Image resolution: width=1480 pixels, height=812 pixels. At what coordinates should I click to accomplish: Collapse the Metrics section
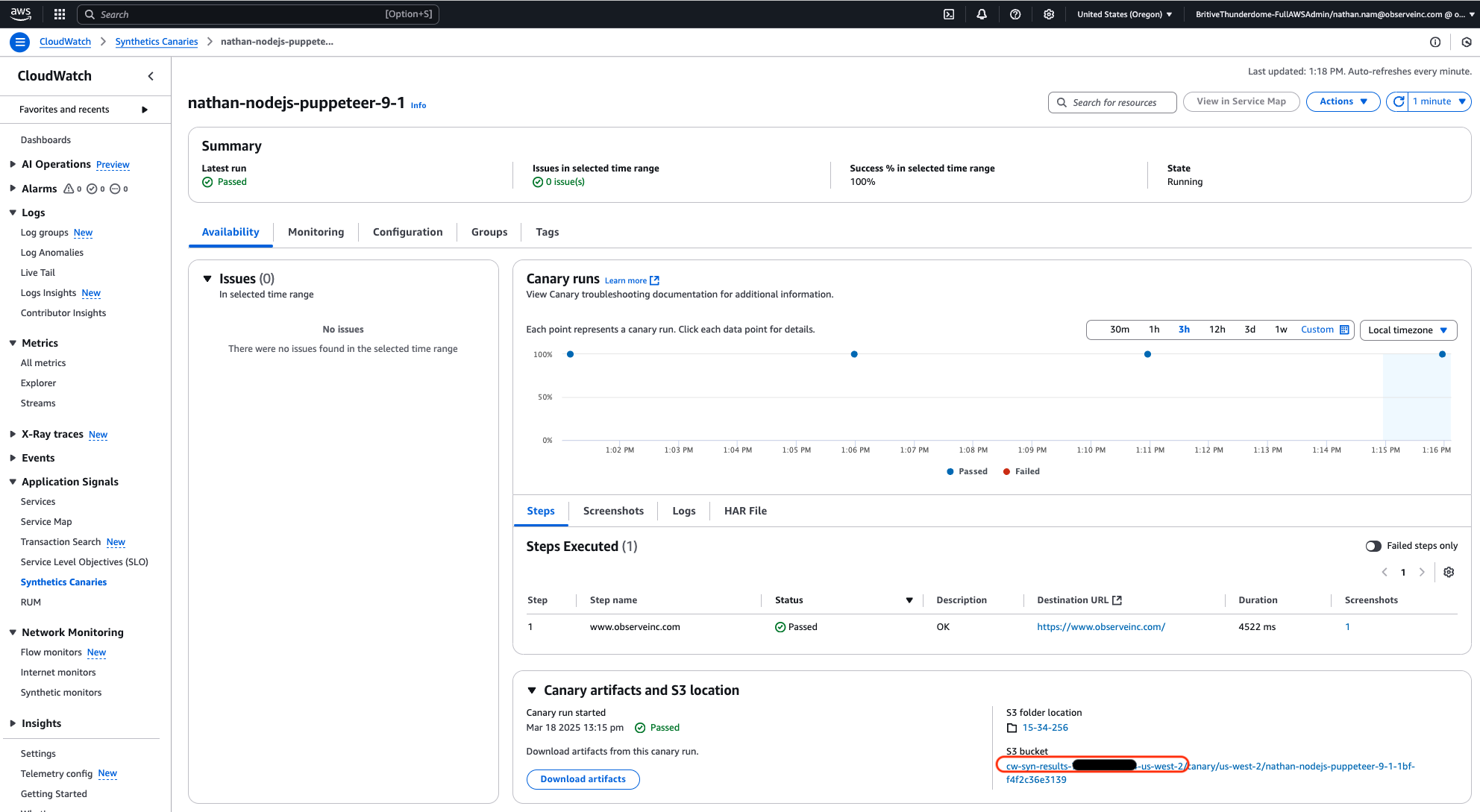[x=13, y=343]
